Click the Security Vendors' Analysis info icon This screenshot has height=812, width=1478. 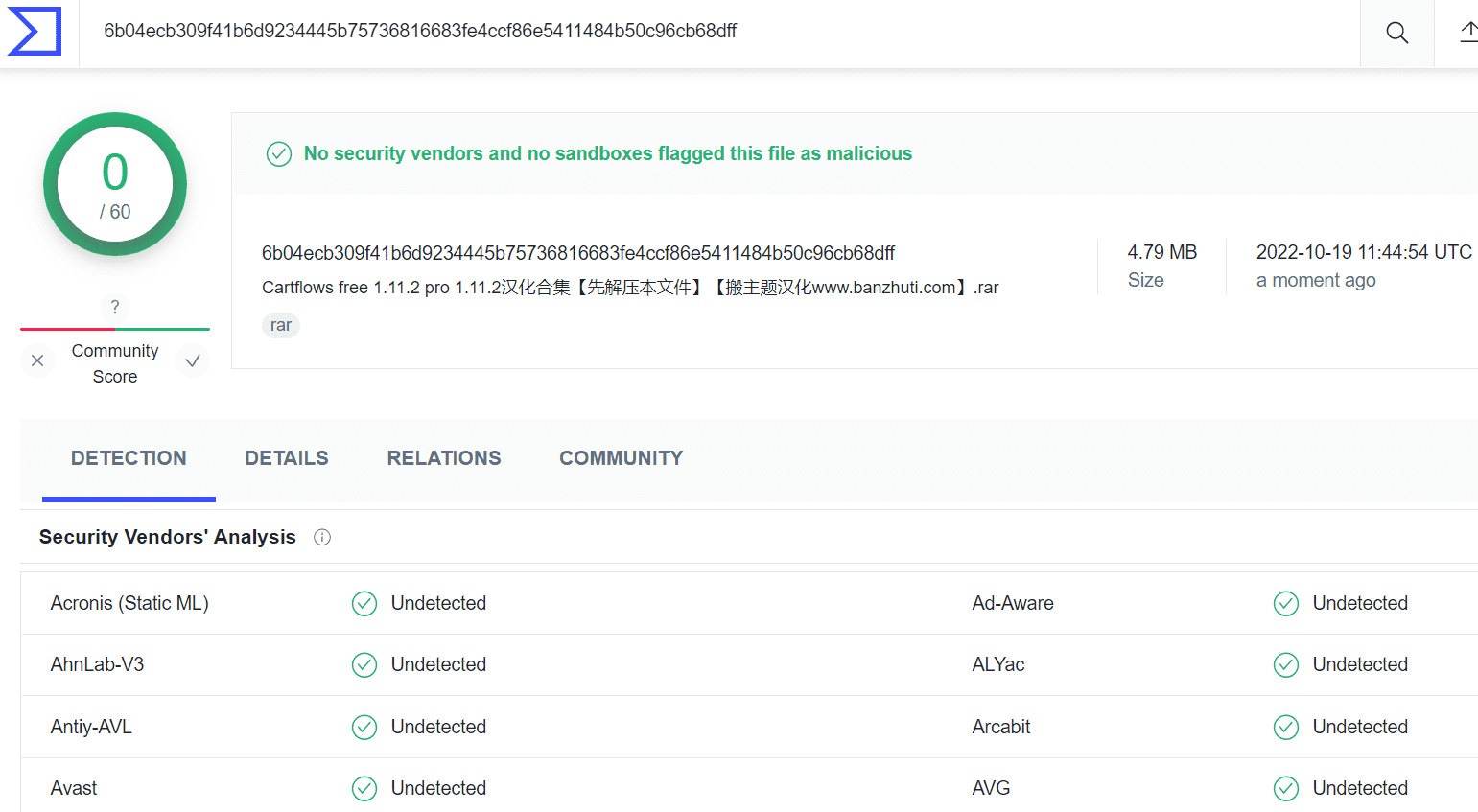(x=322, y=538)
